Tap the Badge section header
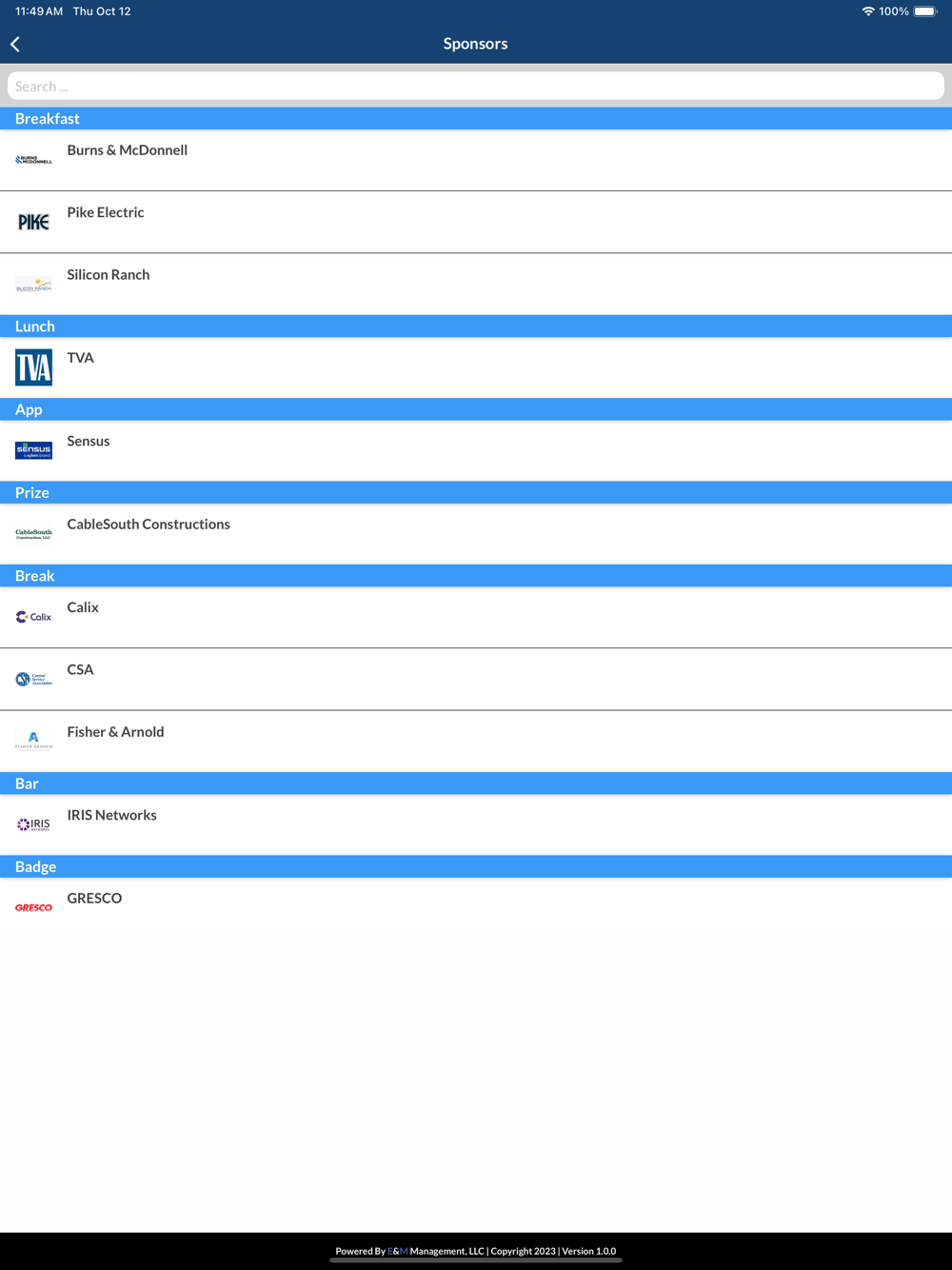This screenshot has width=952, height=1270. (476, 866)
